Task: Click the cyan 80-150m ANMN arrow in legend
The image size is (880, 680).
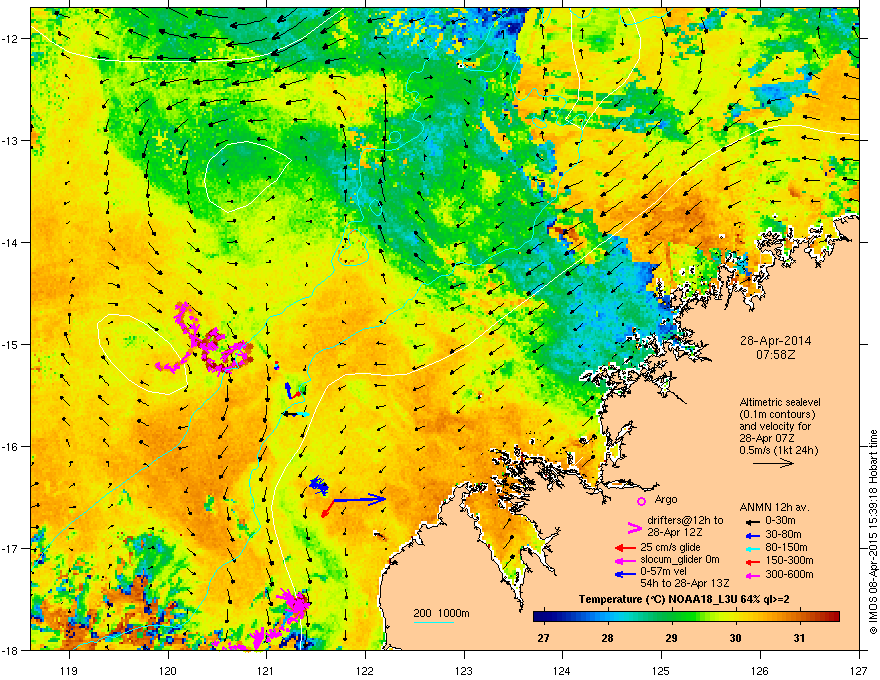Action: pyautogui.click(x=752, y=548)
